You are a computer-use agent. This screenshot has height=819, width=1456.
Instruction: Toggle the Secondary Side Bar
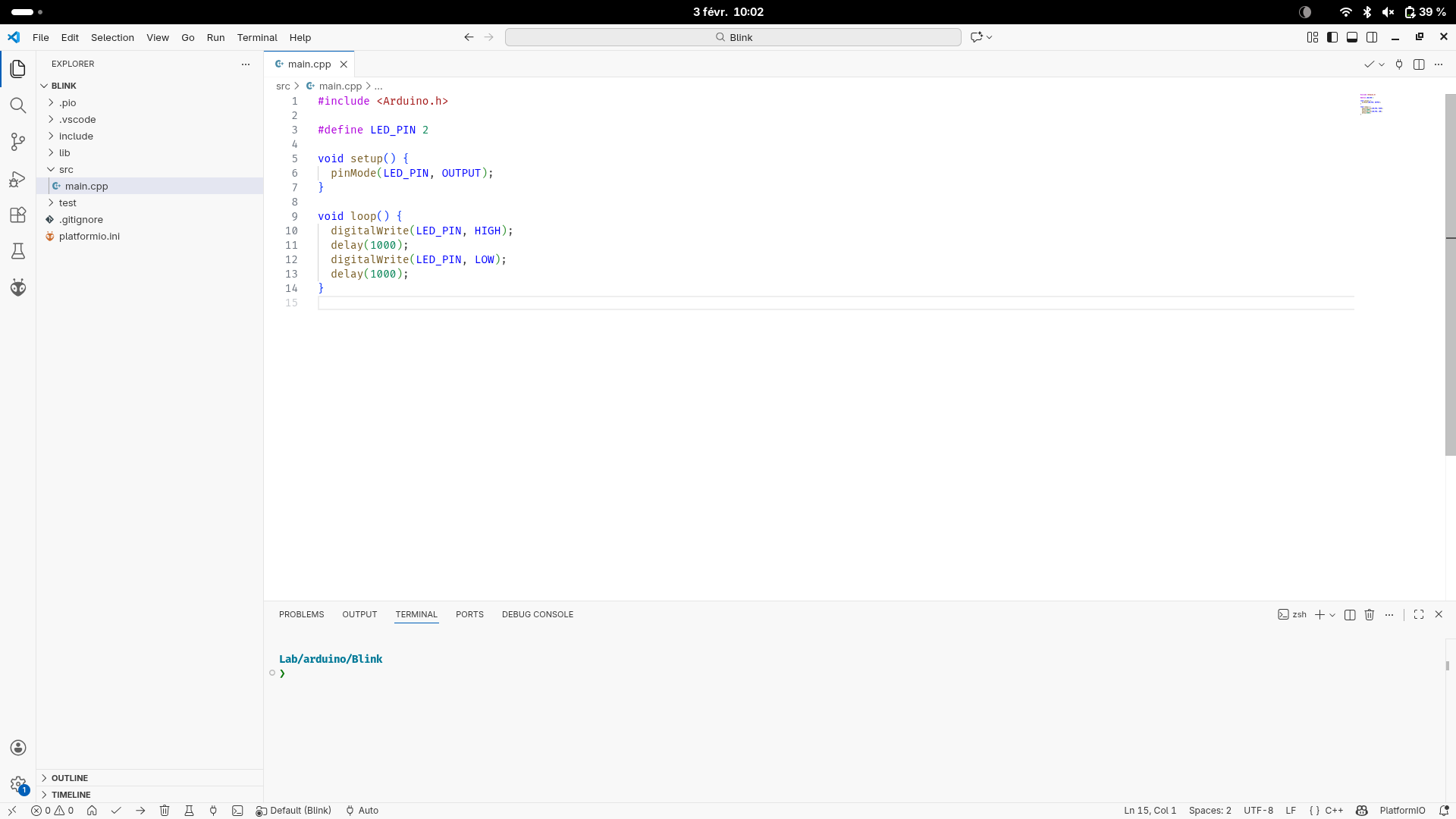click(x=1372, y=37)
